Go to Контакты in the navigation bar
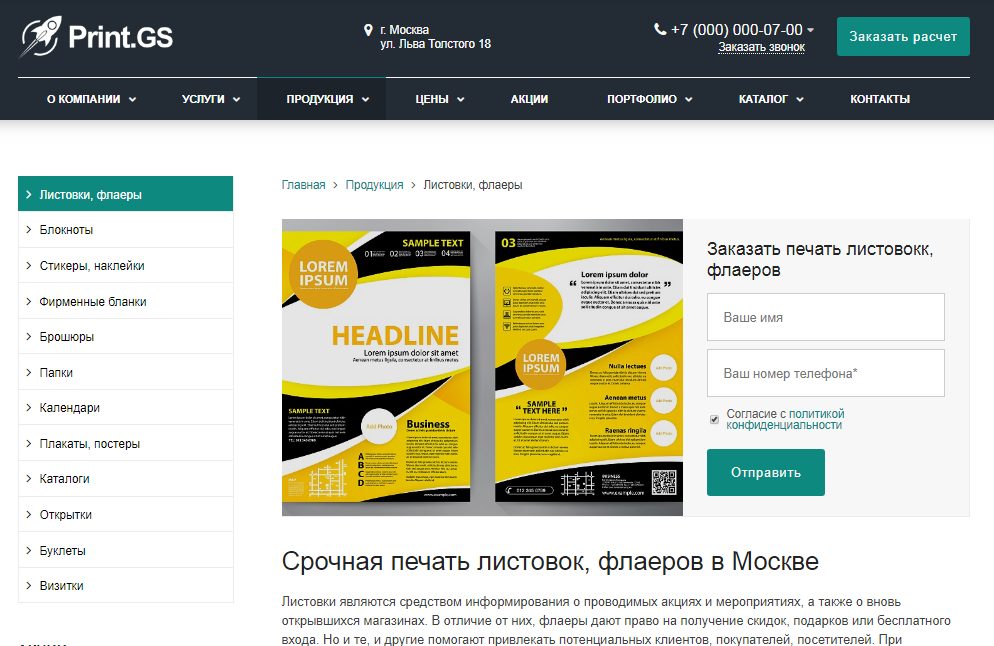Image resolution: width=994 pixels, height=646 pixels. [x=880, y=99]
